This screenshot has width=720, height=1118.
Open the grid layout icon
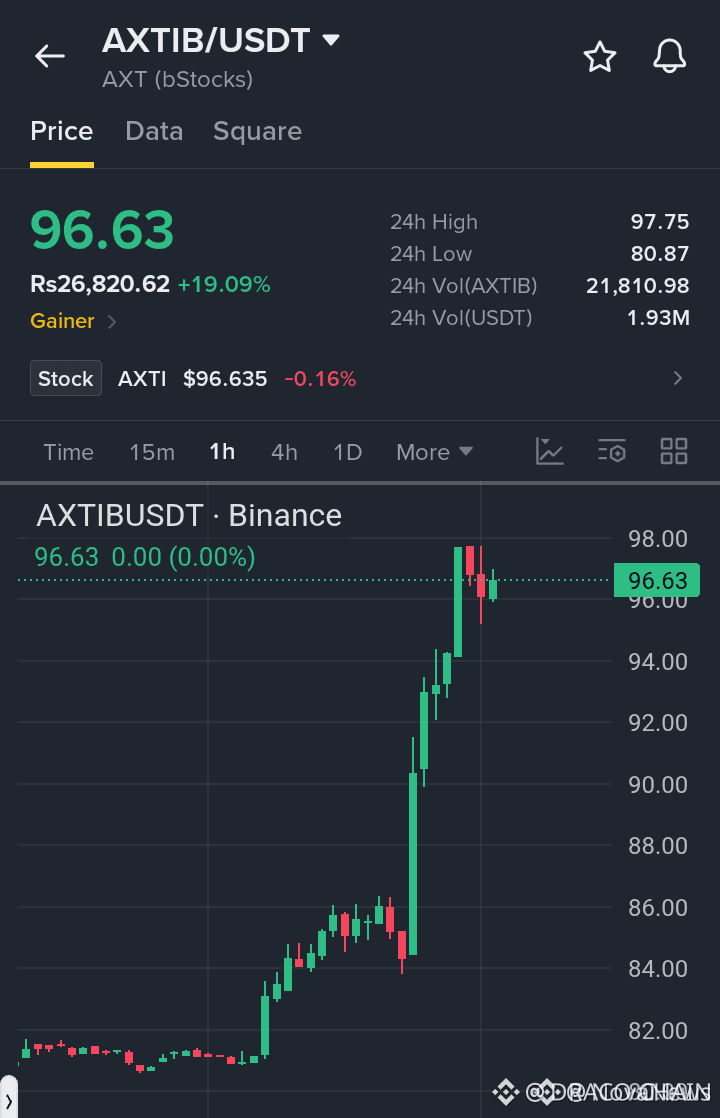click(x=674, y=451)
